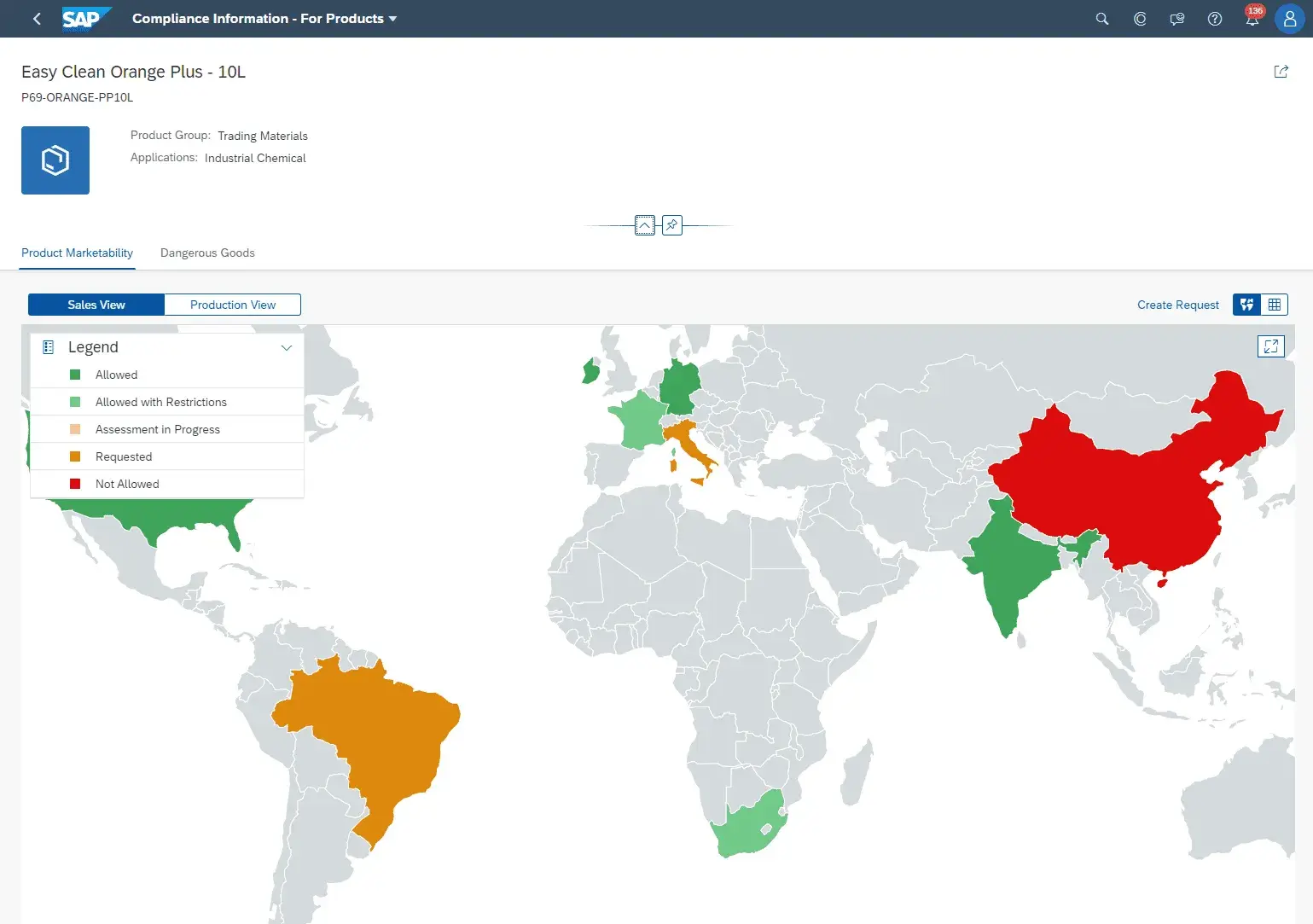Select the 'Not Allowed' legend label

(x=127, y=484)
